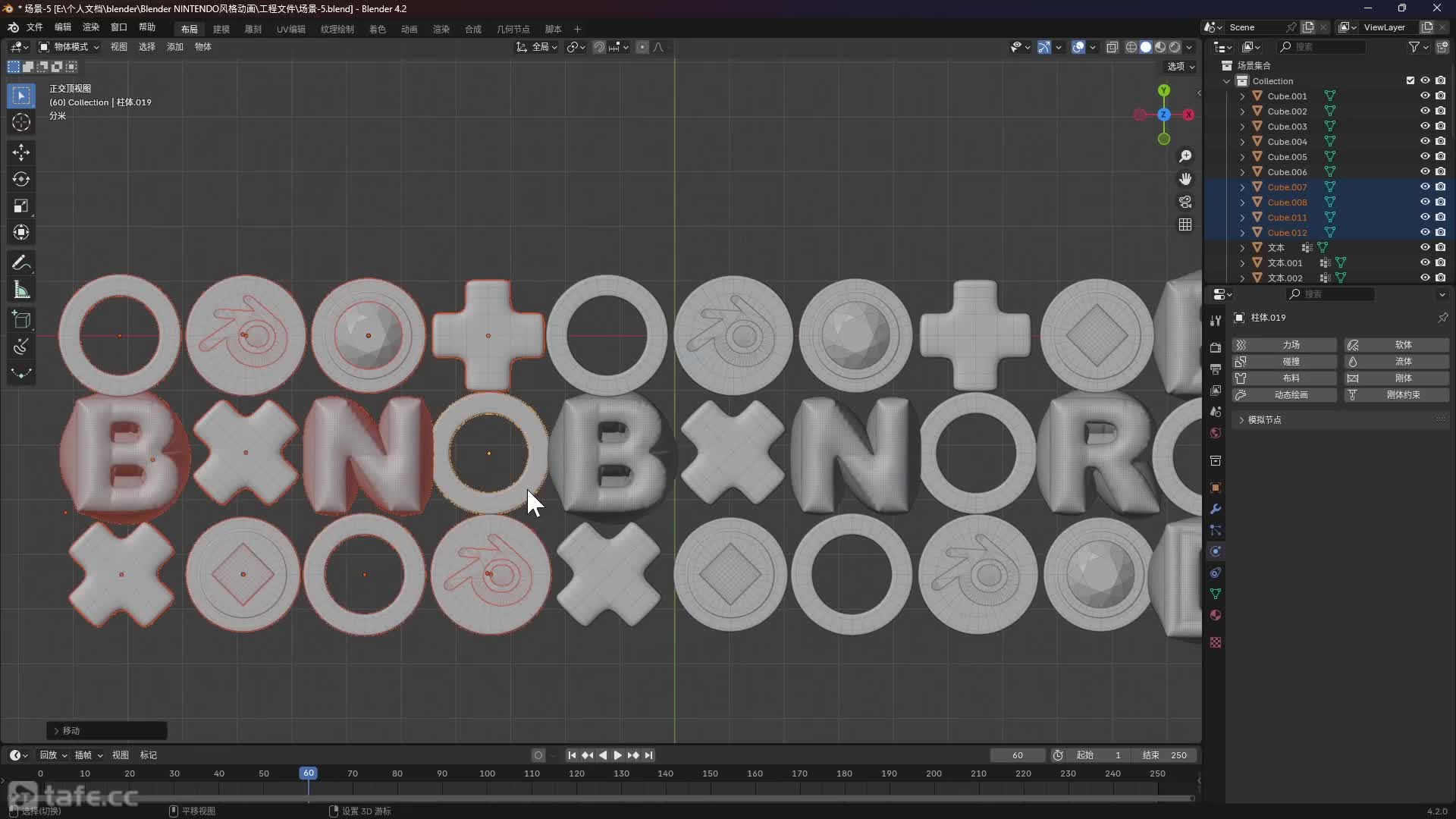
Task: Activate the Select Box tool
Action: (21, 96)
